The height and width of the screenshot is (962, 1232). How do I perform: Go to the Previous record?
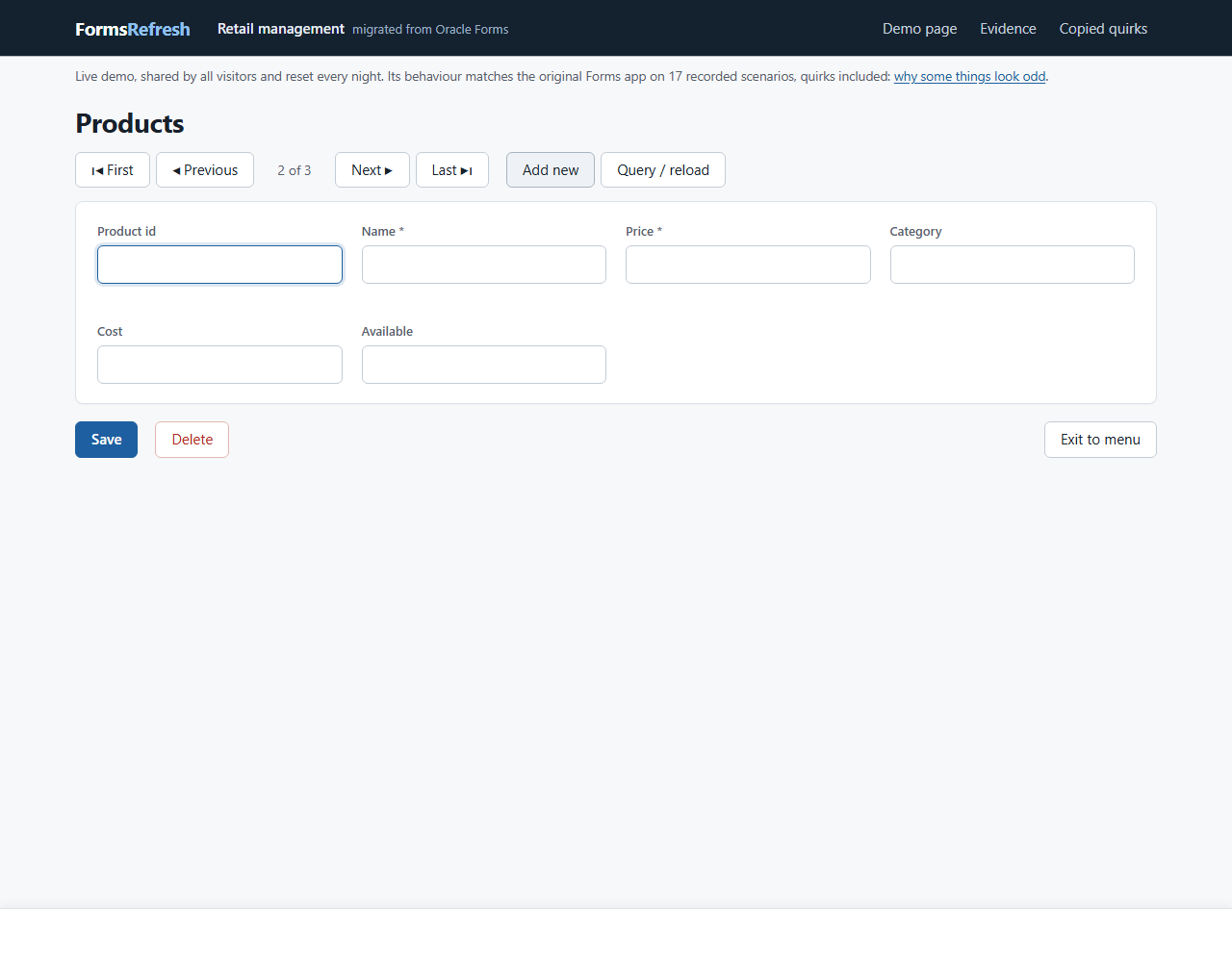tap(205, 170)
